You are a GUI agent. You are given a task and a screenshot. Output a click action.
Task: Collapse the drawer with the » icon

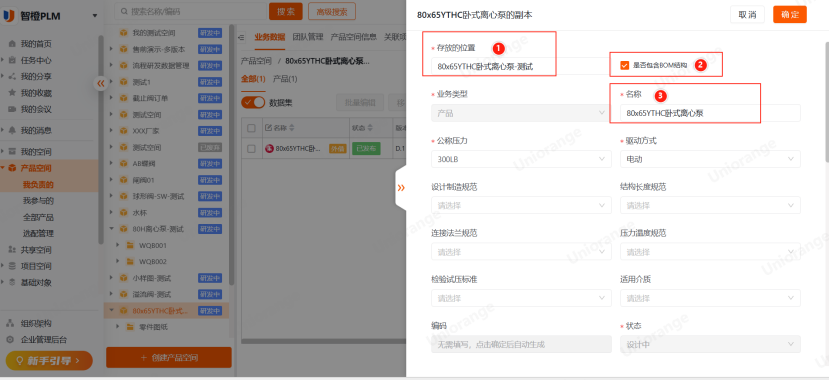click(401, 188)
